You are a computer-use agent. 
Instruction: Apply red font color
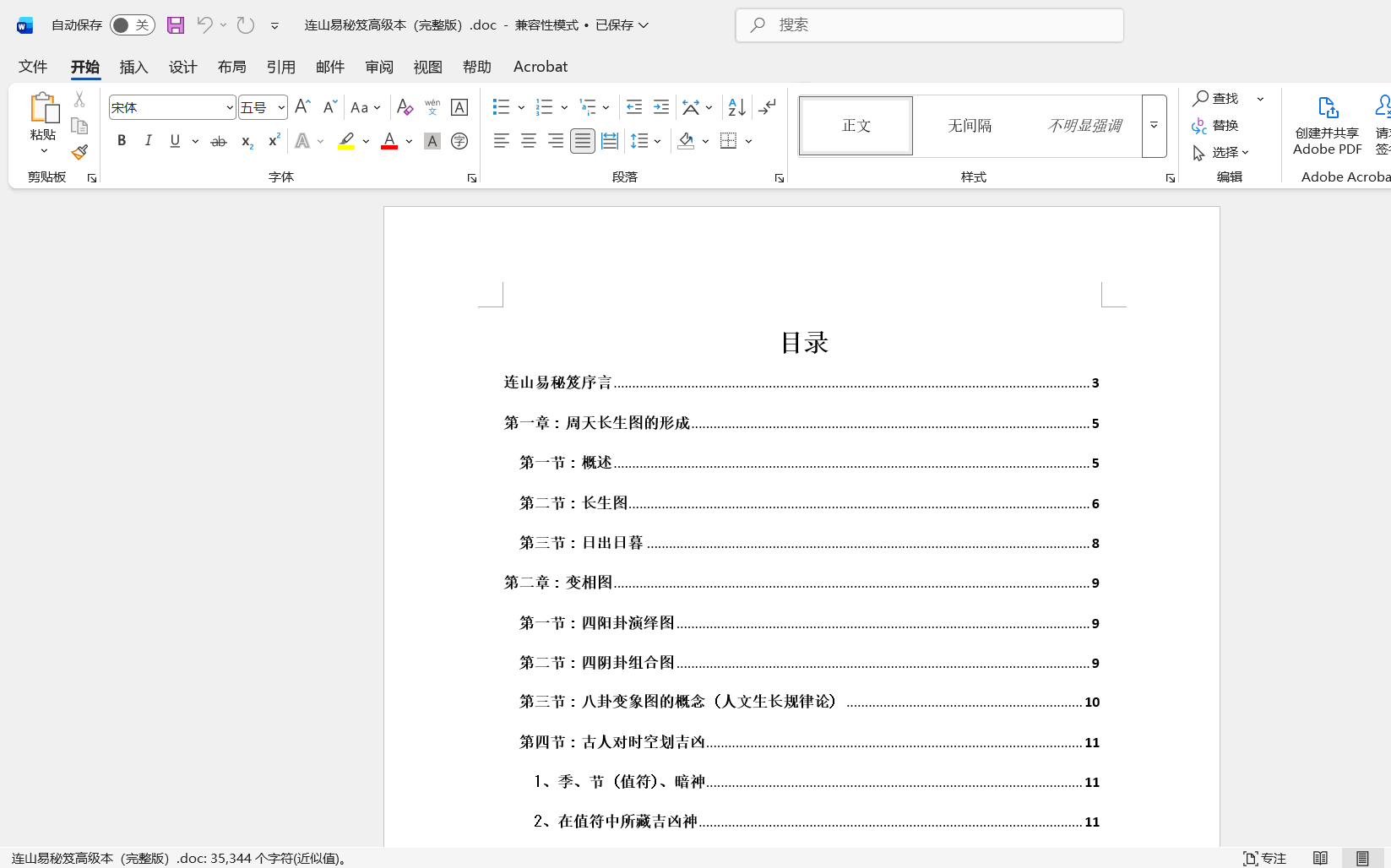(x=389, y=141)
